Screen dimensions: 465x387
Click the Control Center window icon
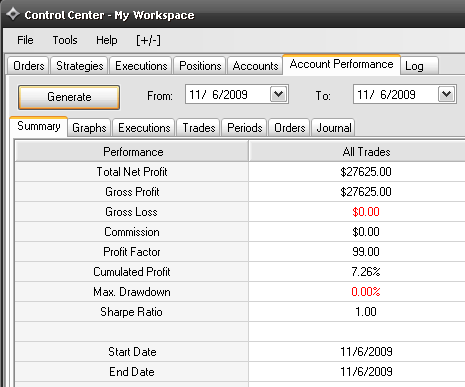click(x=13, y=14)
